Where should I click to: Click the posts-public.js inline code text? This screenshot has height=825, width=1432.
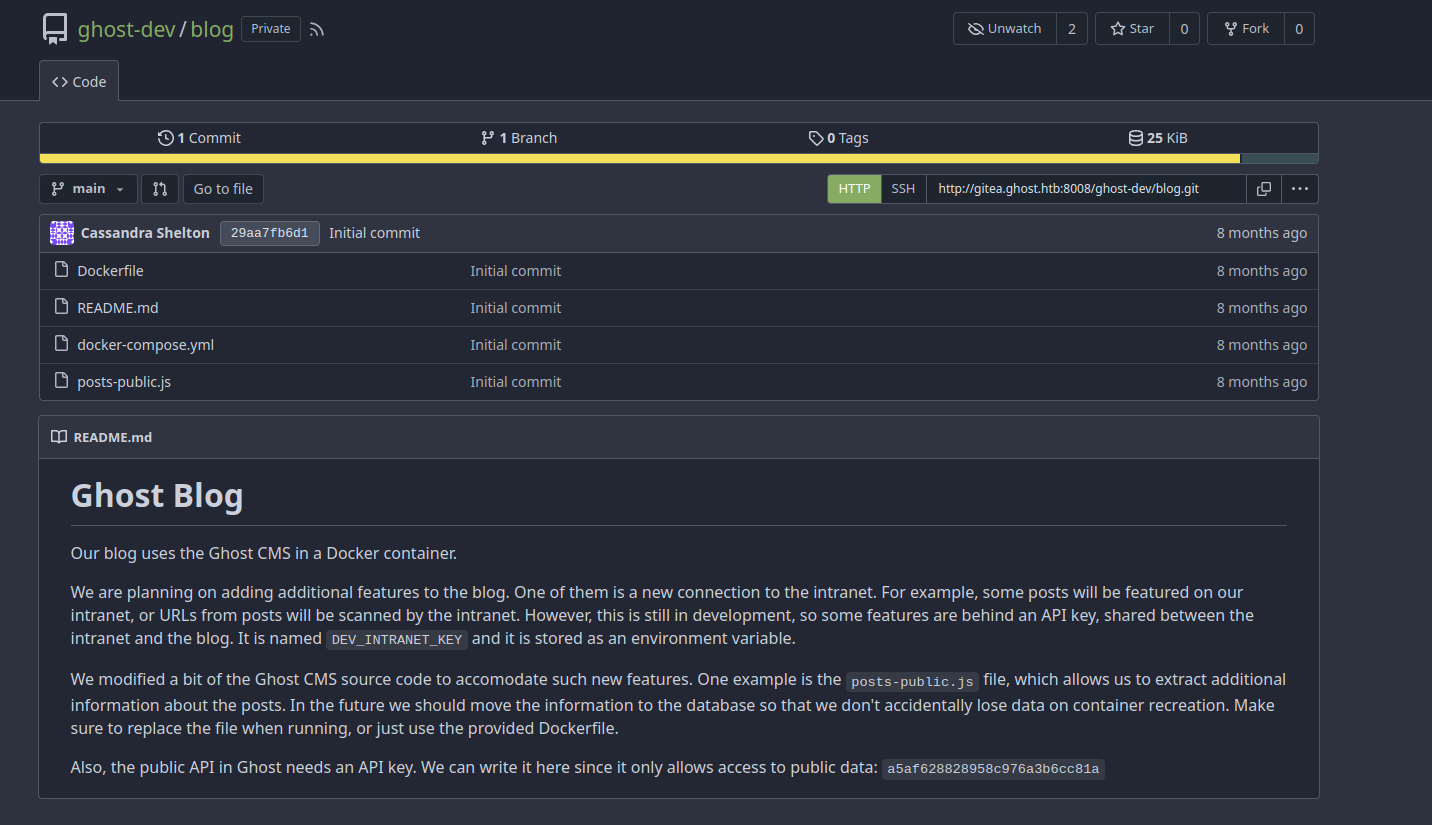tap(913, 681)
